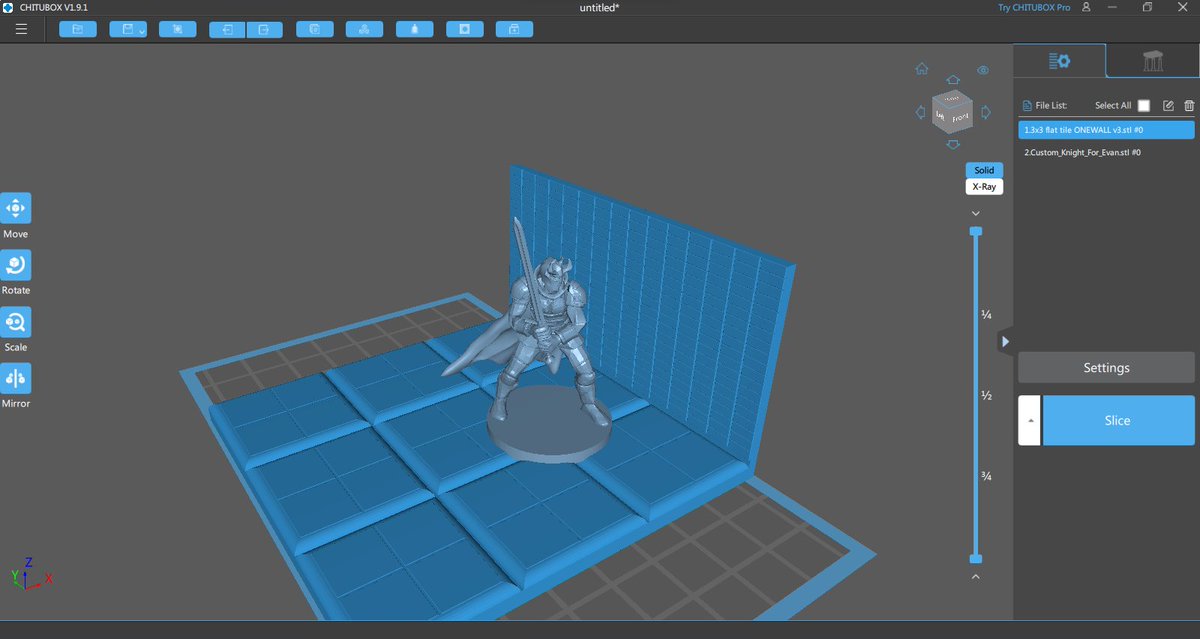
Task: Open the user account icon
Action: pos(1086,7)
